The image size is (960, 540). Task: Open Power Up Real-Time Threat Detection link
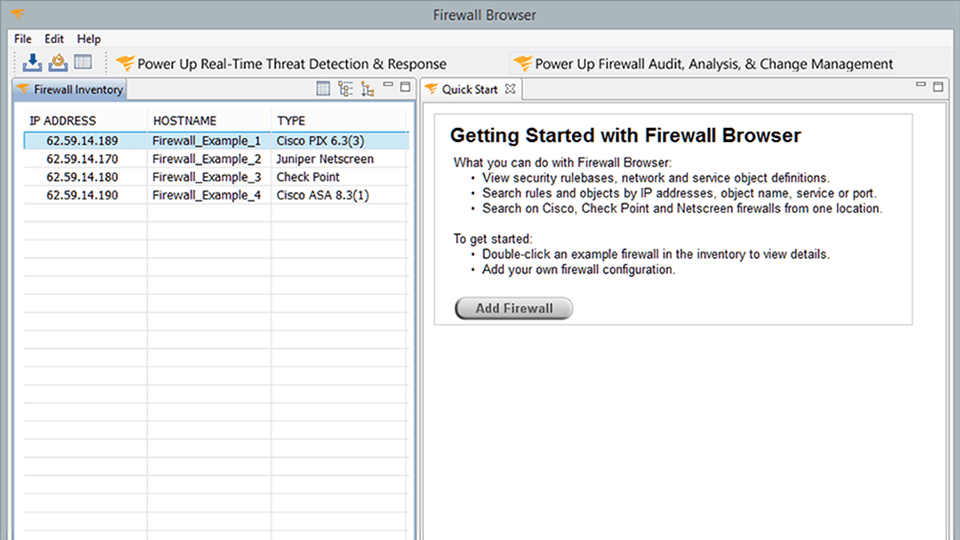pyautogui.click(x=282, y=64)
